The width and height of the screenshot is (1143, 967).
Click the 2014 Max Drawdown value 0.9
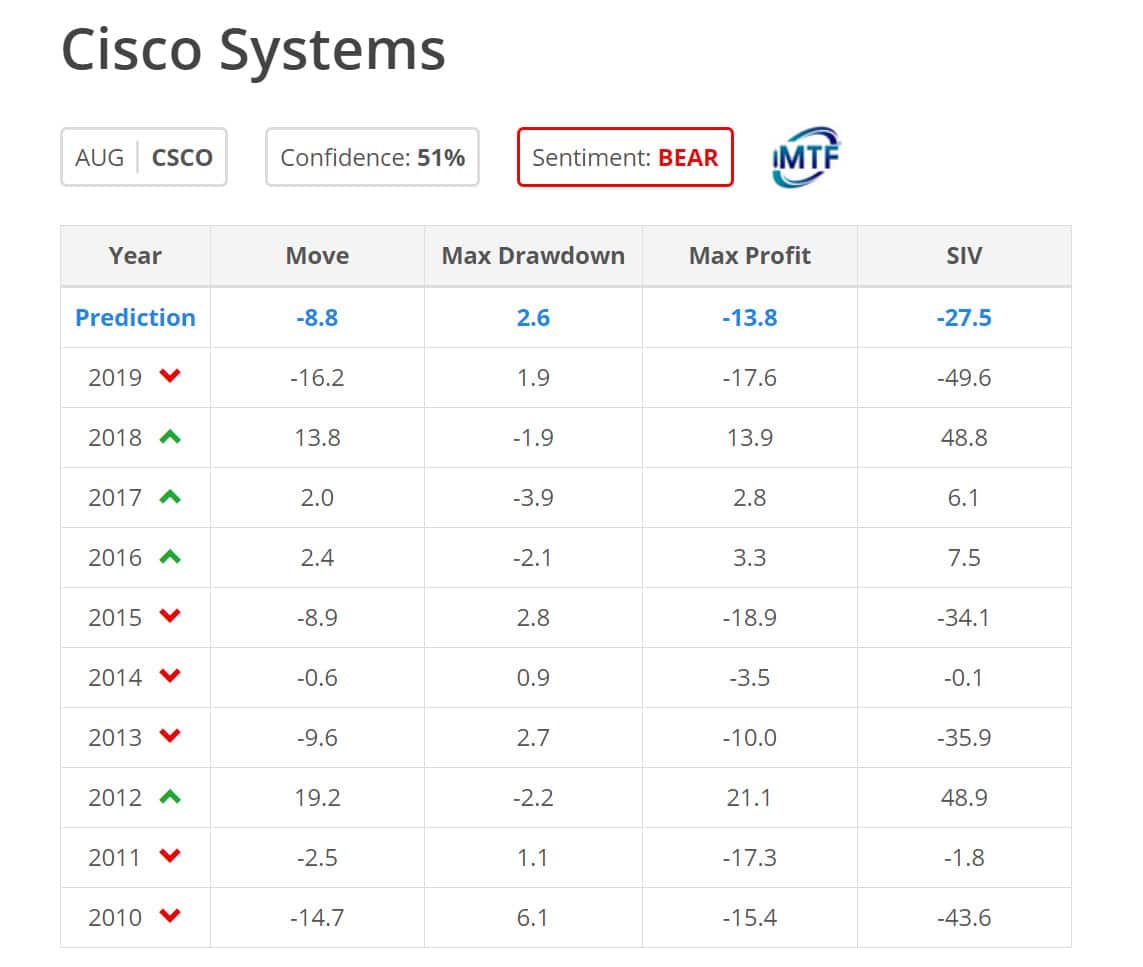534,678
